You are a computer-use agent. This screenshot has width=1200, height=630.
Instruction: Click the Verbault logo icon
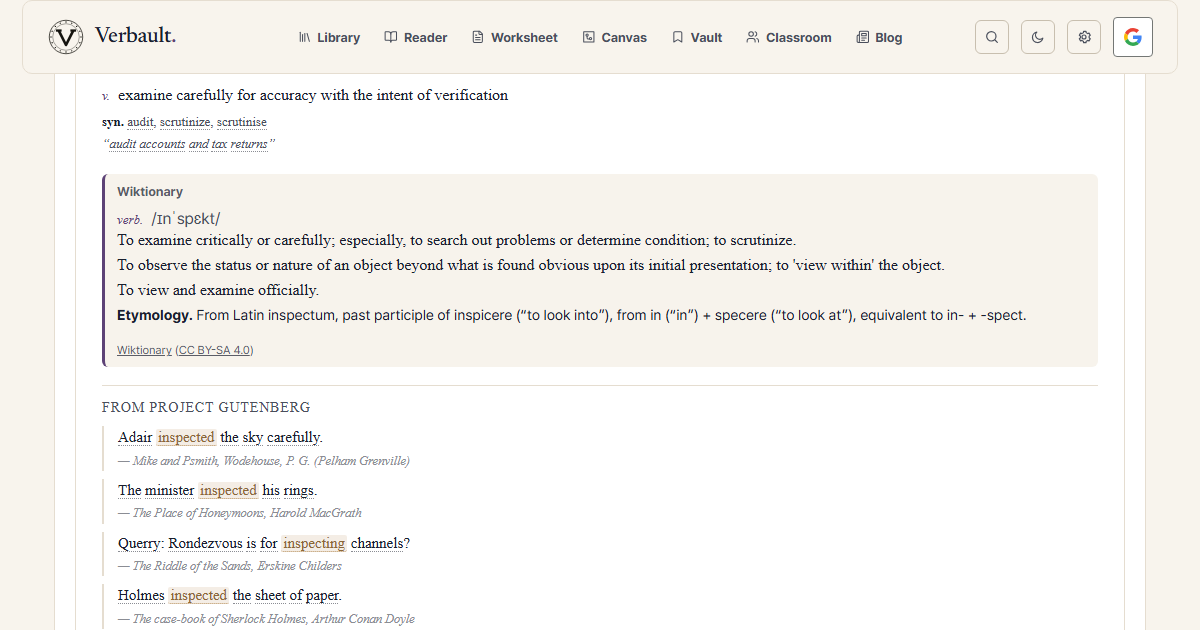click(66, 37)
